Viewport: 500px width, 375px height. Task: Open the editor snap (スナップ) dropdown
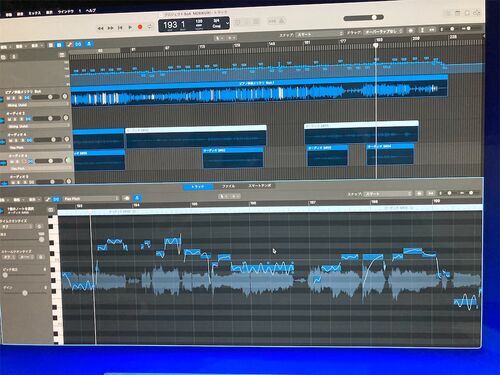click(388, 194)
